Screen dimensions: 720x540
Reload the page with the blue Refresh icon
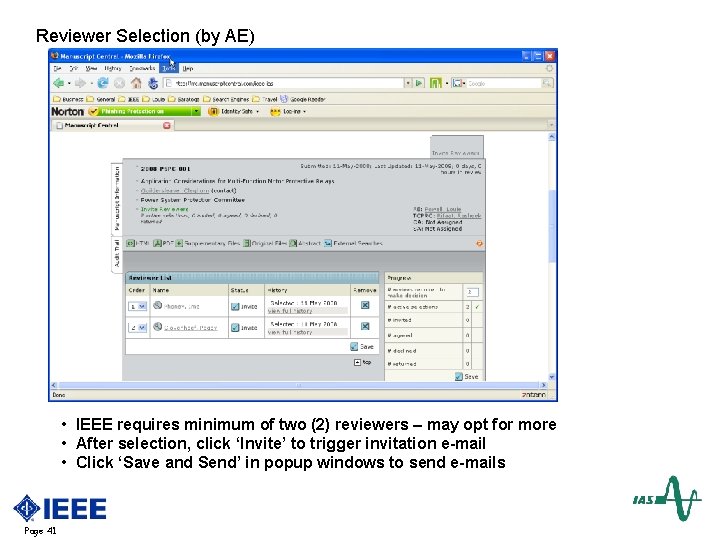pos(103,83)
